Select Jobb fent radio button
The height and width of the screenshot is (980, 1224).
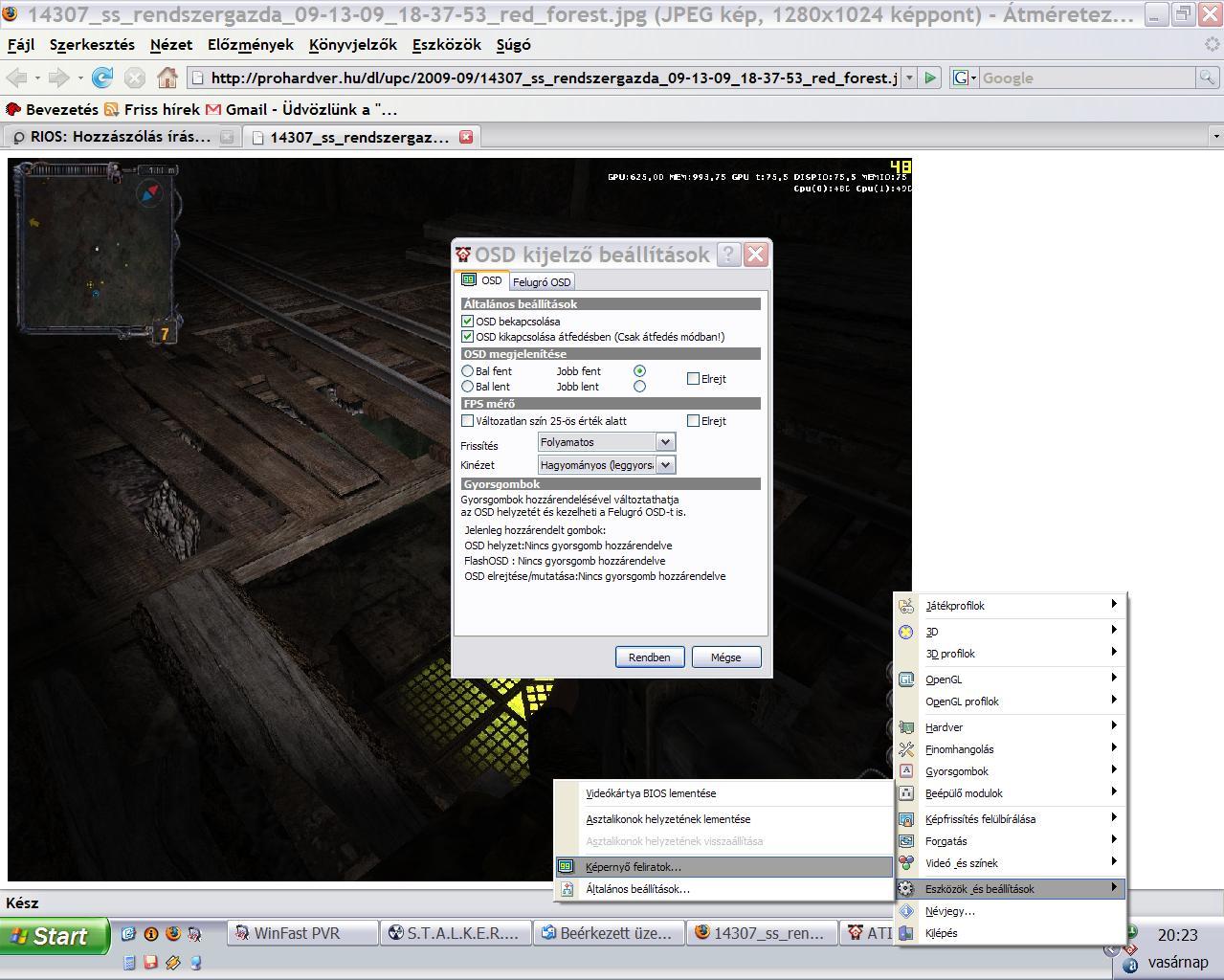pos(639,371)
